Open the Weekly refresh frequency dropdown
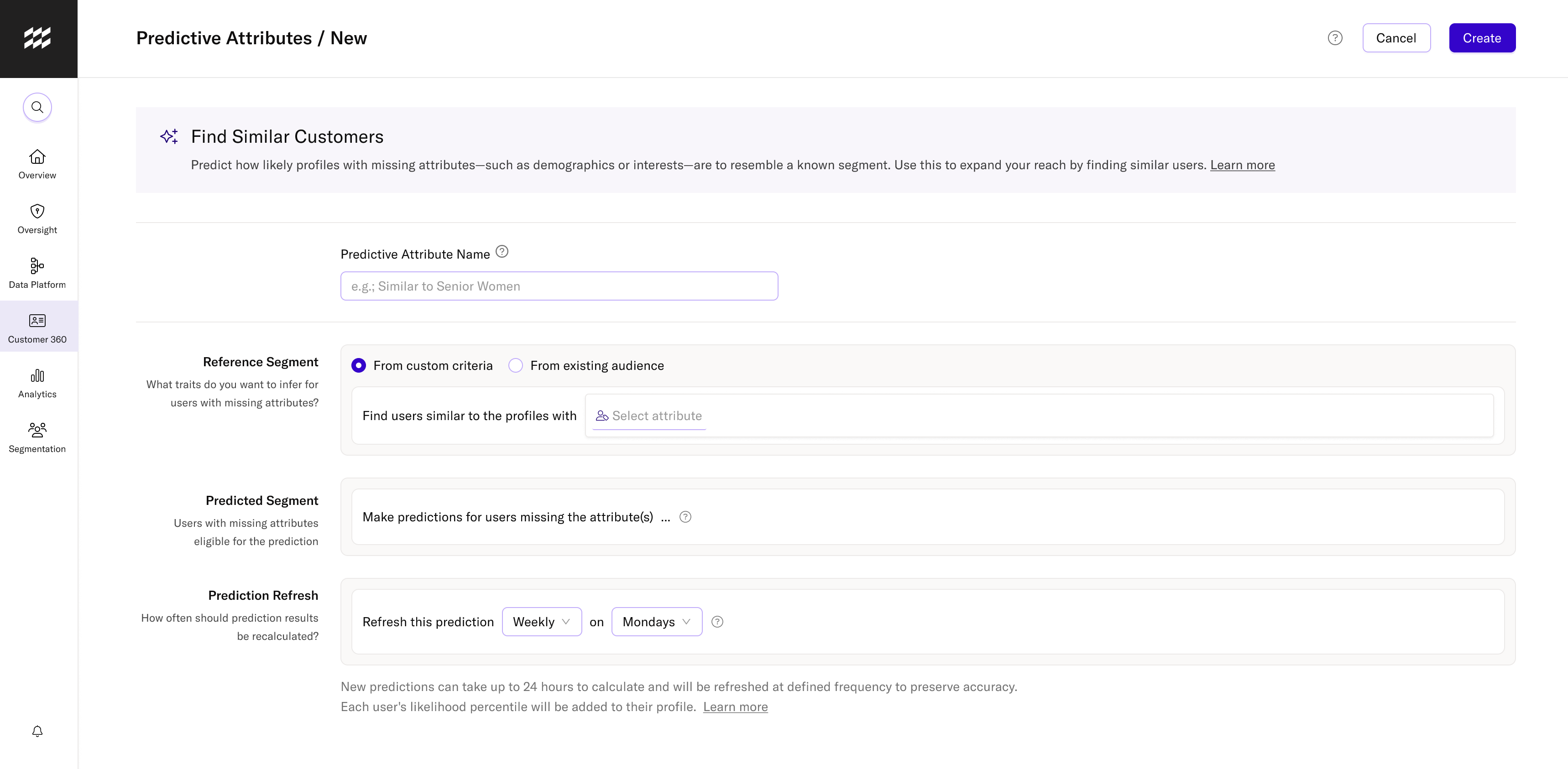Image resolution: width=1568 pixels, height=769 pixels. coord(541,621)
